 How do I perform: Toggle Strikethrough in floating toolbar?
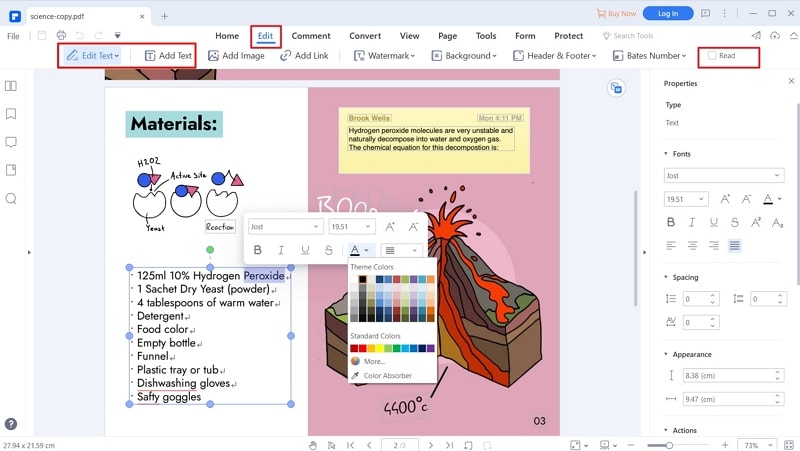pos(328,250)
